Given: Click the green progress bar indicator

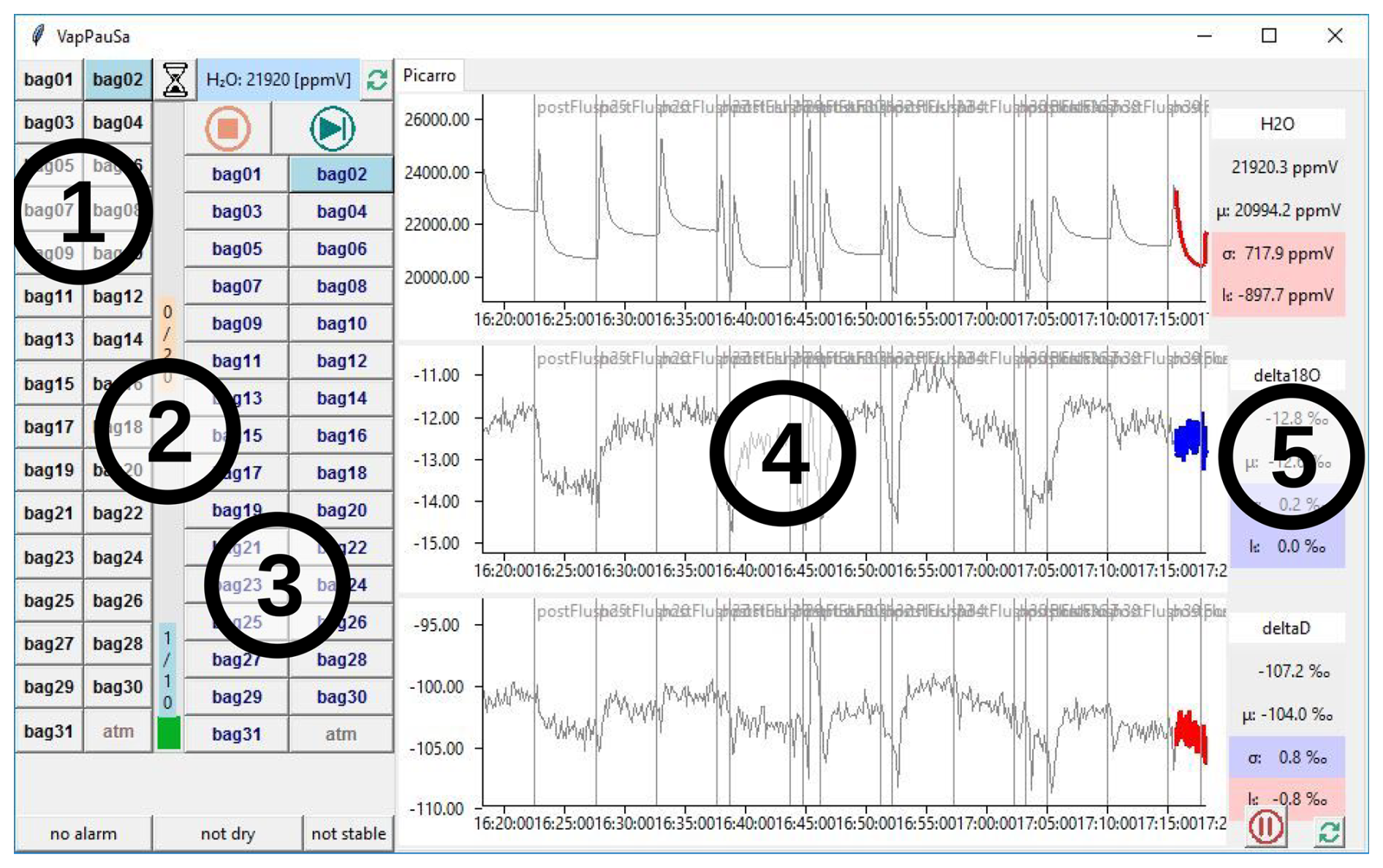Looking at the screenshot, I should pyautogui.click(x=169, y=733).
